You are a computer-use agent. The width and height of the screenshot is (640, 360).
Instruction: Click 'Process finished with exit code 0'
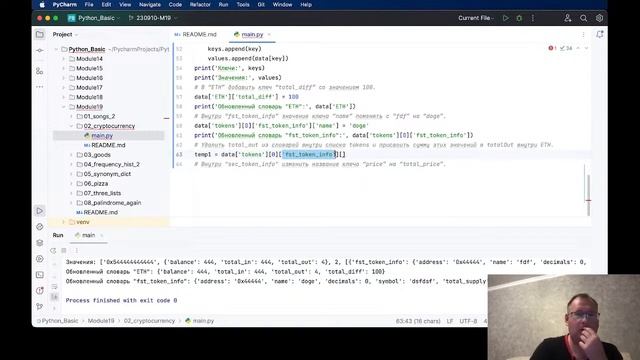click(x=121, y=300)
